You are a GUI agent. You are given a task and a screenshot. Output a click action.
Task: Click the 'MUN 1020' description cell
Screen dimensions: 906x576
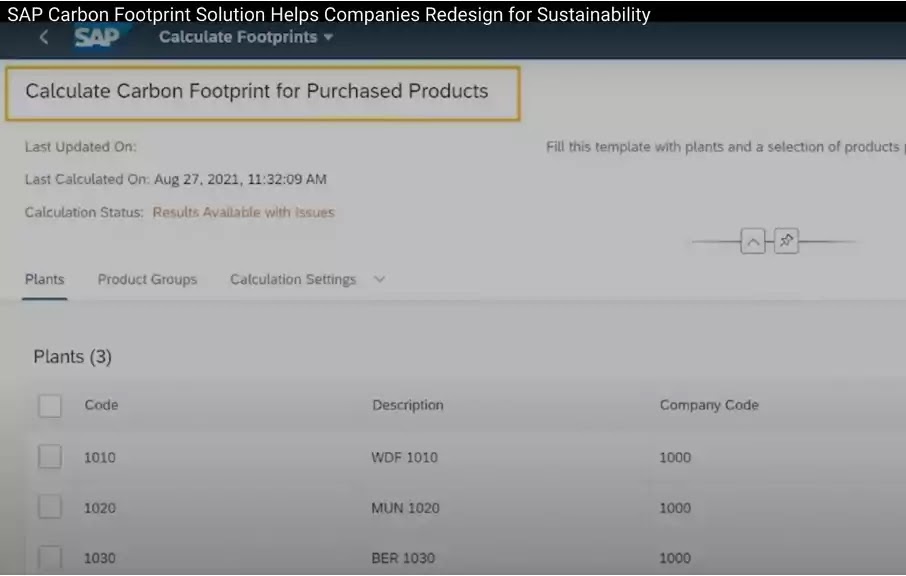(405, 508)
